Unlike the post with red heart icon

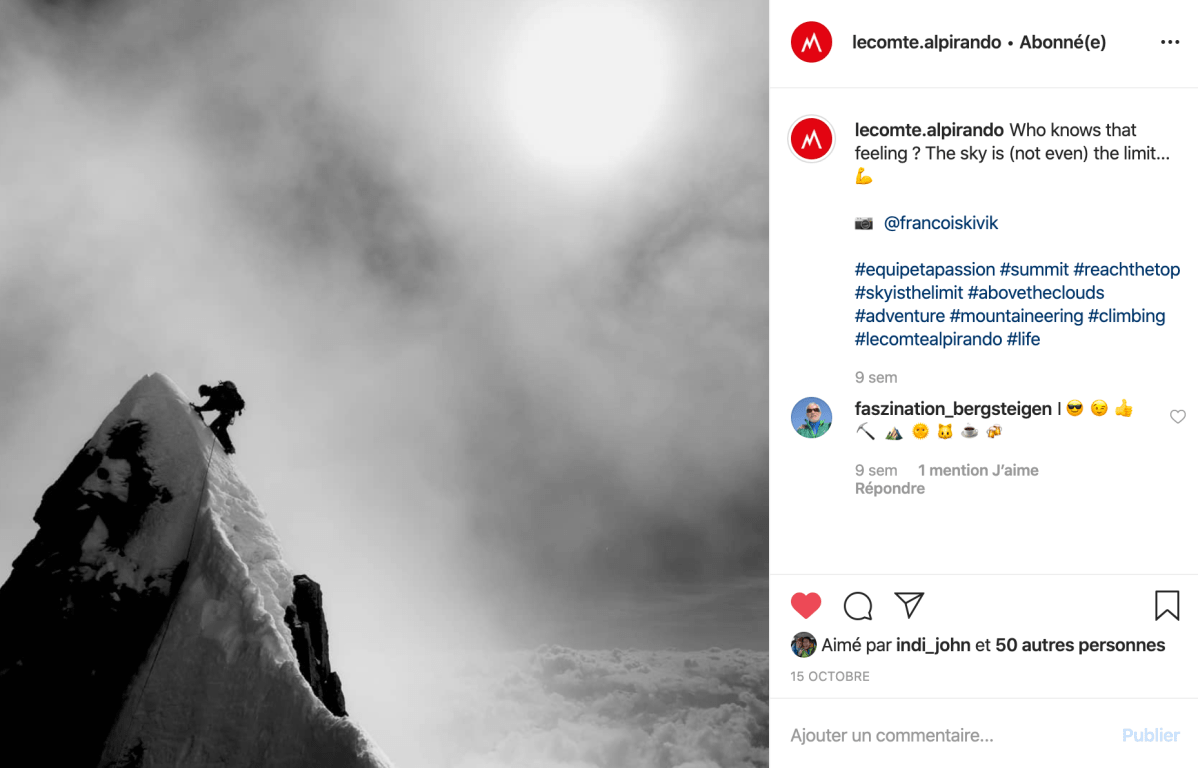tap(805, 605)
